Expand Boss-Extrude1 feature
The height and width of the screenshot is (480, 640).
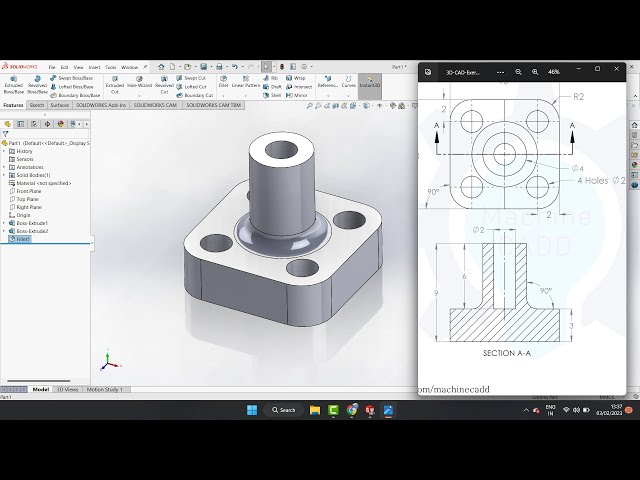(4, 223)
